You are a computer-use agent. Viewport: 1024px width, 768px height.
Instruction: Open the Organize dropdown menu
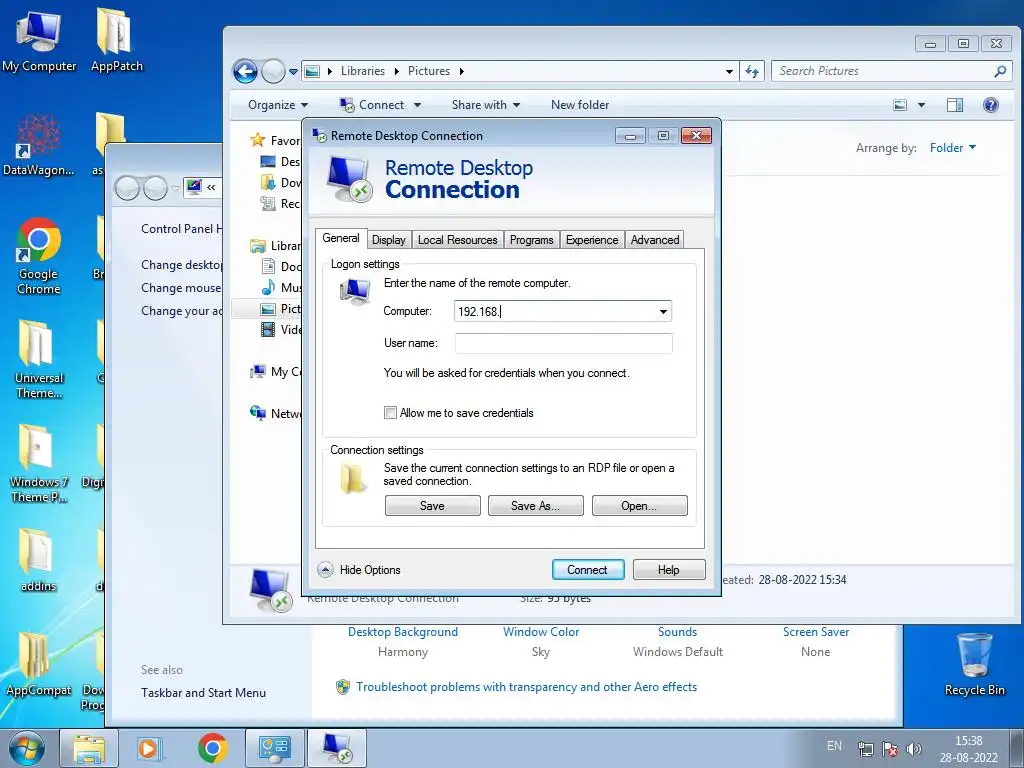[x=278, y=105]
